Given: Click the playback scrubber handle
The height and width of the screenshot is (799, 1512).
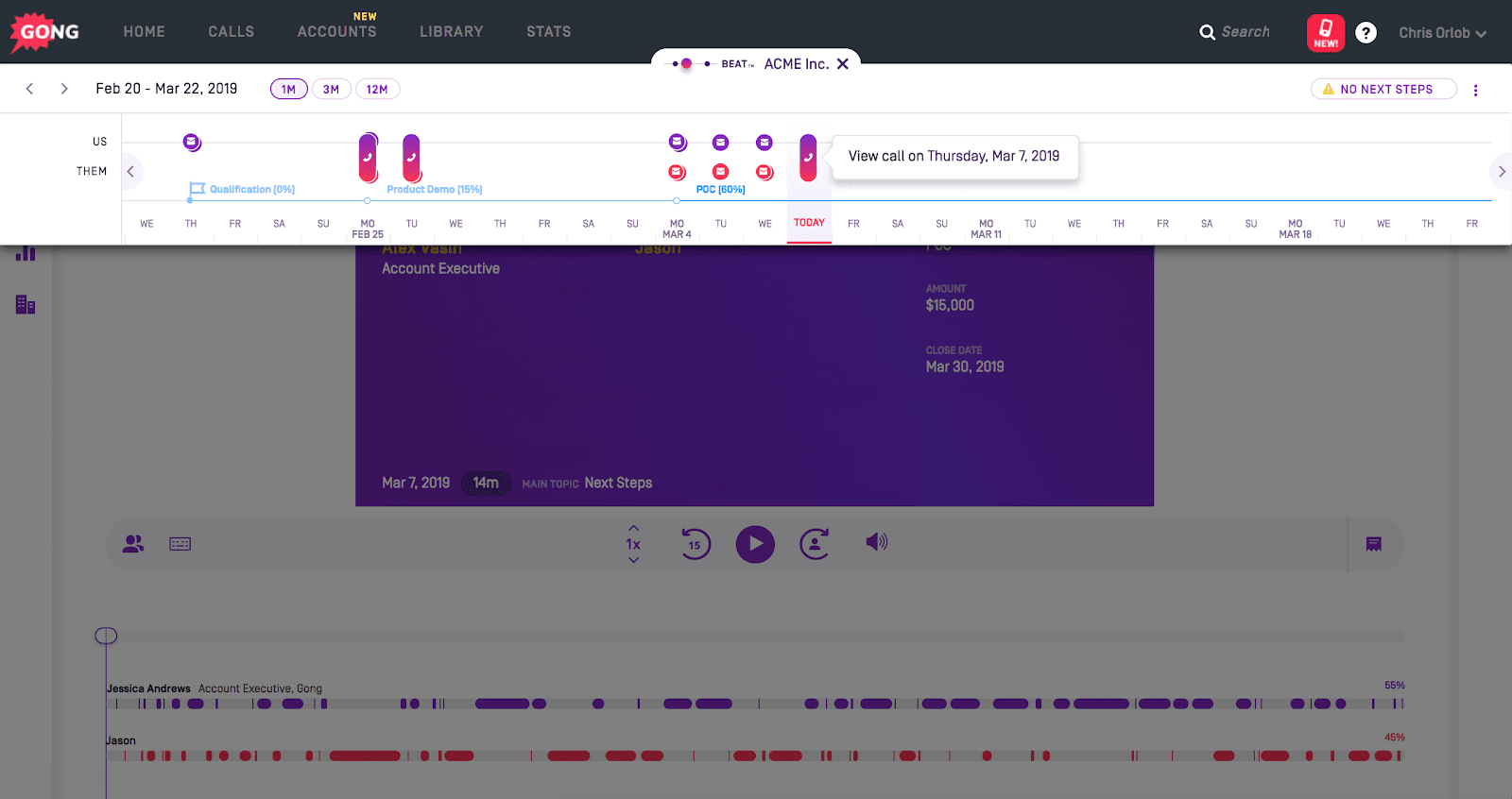Looking at the screenshot, I should click(x=106, y=636).
